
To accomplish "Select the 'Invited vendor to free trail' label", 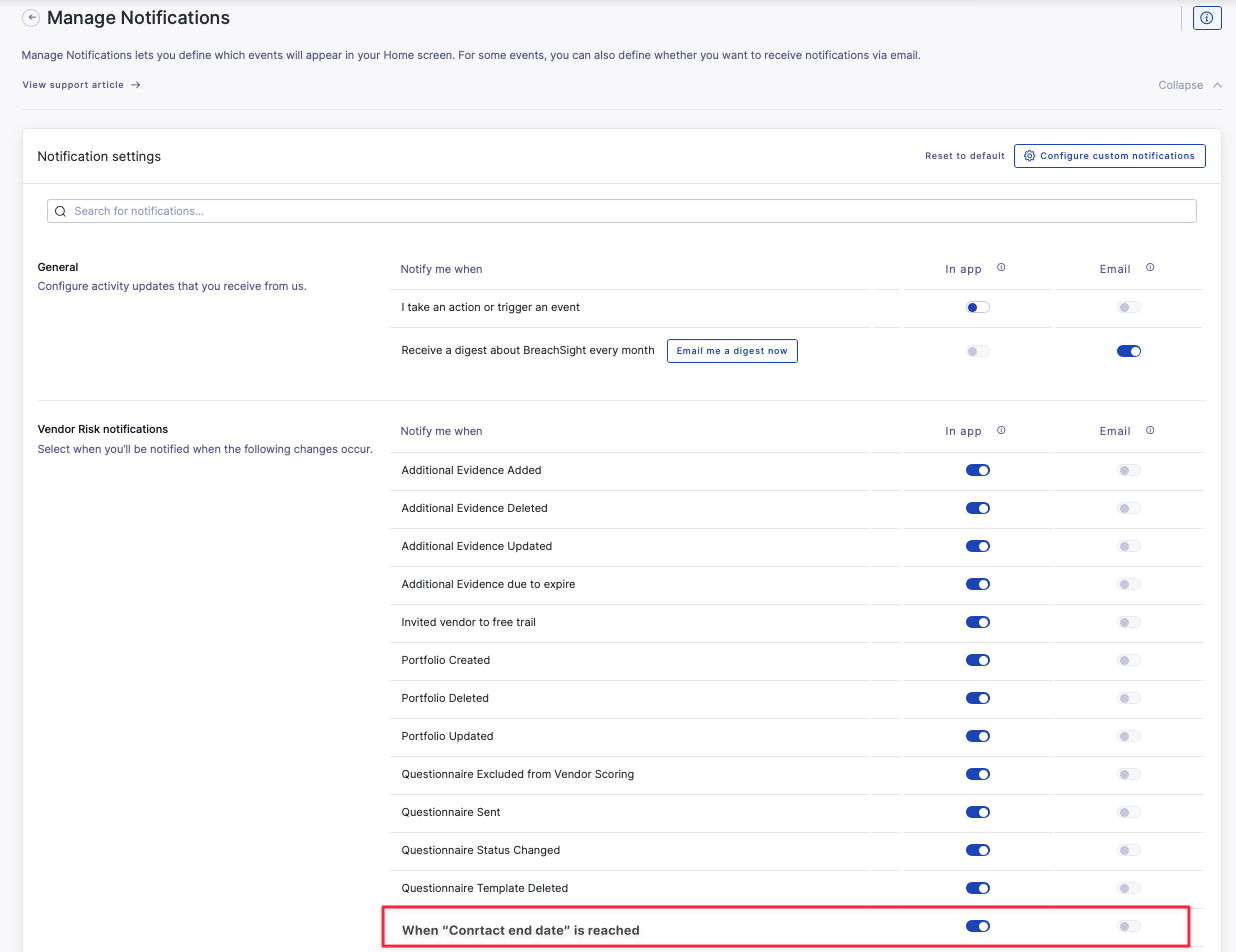I will pyautogui.click(x=469, y=622).
